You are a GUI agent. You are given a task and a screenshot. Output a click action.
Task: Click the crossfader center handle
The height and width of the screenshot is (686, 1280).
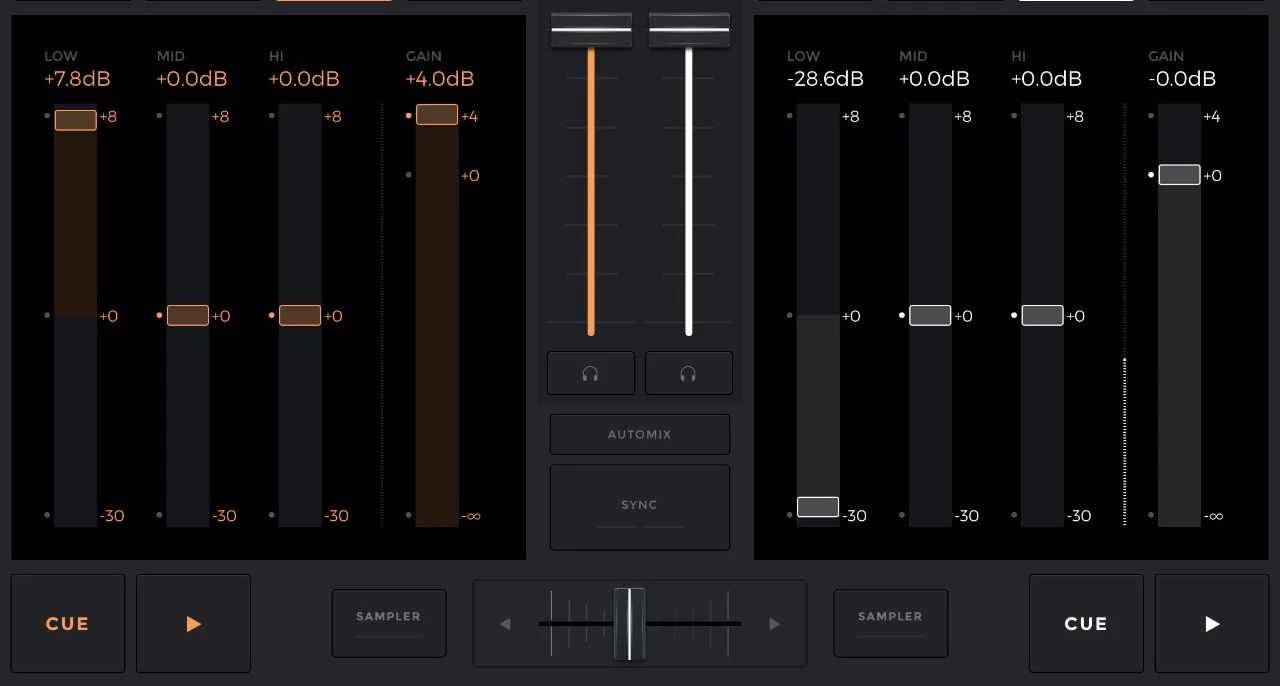pyautogui.click(x=630, y=623)
